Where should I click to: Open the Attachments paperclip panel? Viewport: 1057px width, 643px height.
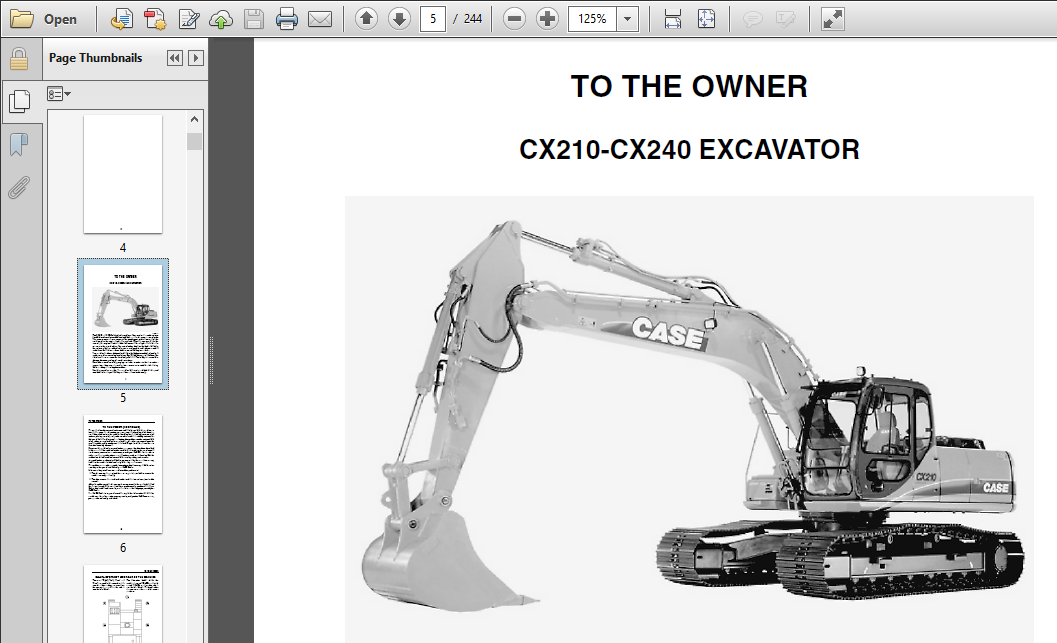pyautogui.click(x=19, y=187)
